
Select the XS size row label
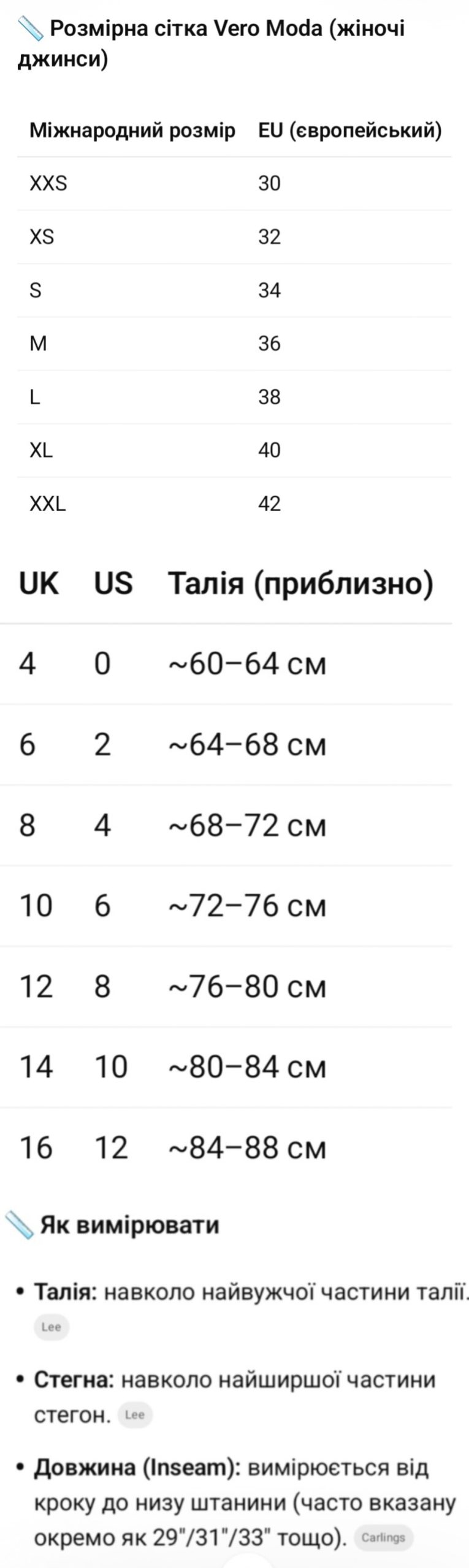pyautogui.click(x=42, y=236)
